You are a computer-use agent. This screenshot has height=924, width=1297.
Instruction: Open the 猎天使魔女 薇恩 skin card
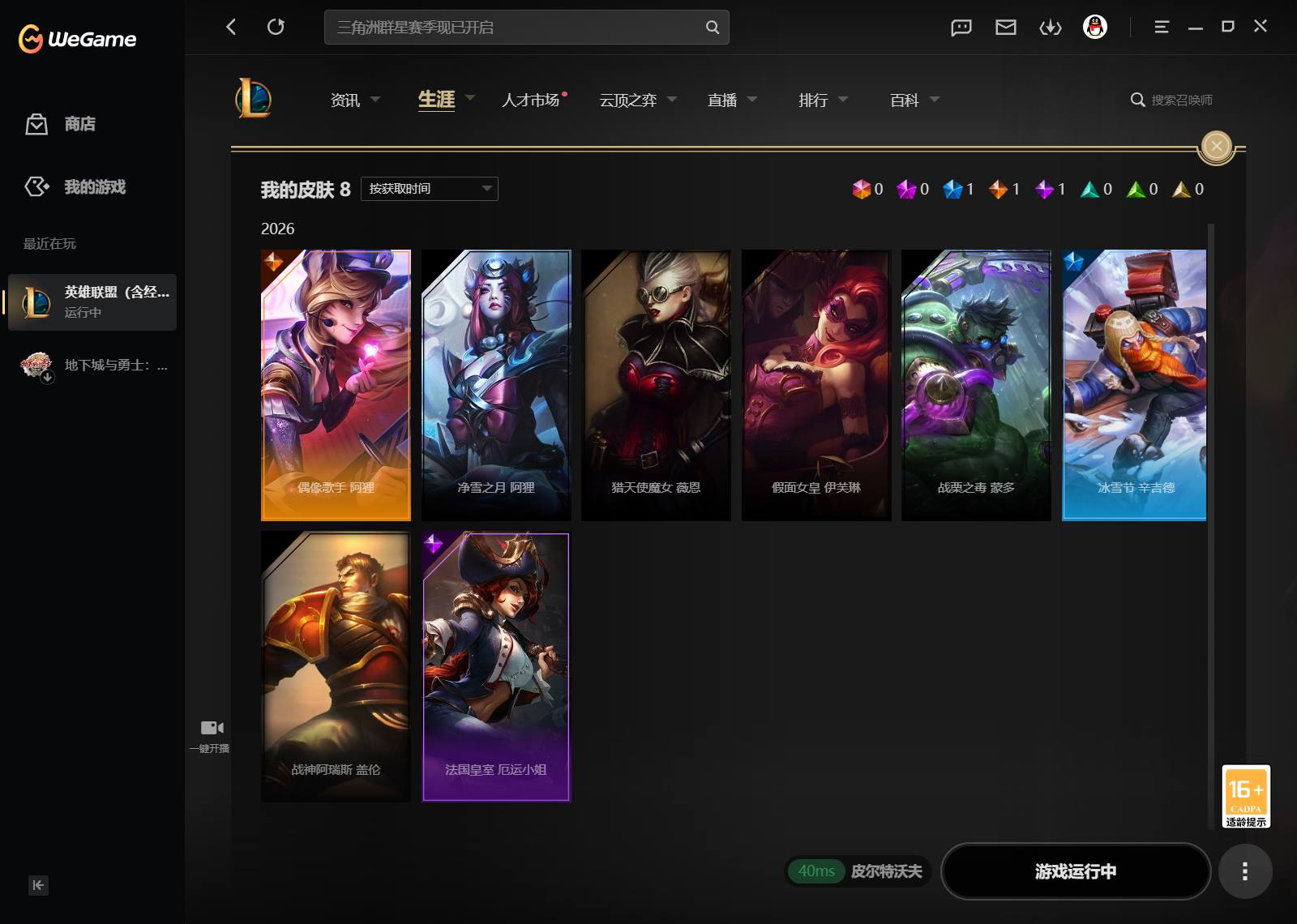(x=656, y=385)
